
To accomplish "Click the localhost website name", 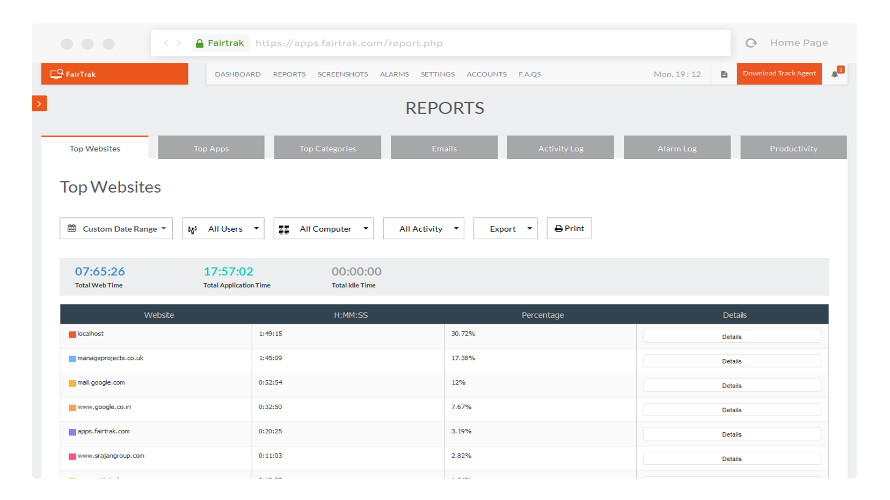I will (x=91, y=334).
